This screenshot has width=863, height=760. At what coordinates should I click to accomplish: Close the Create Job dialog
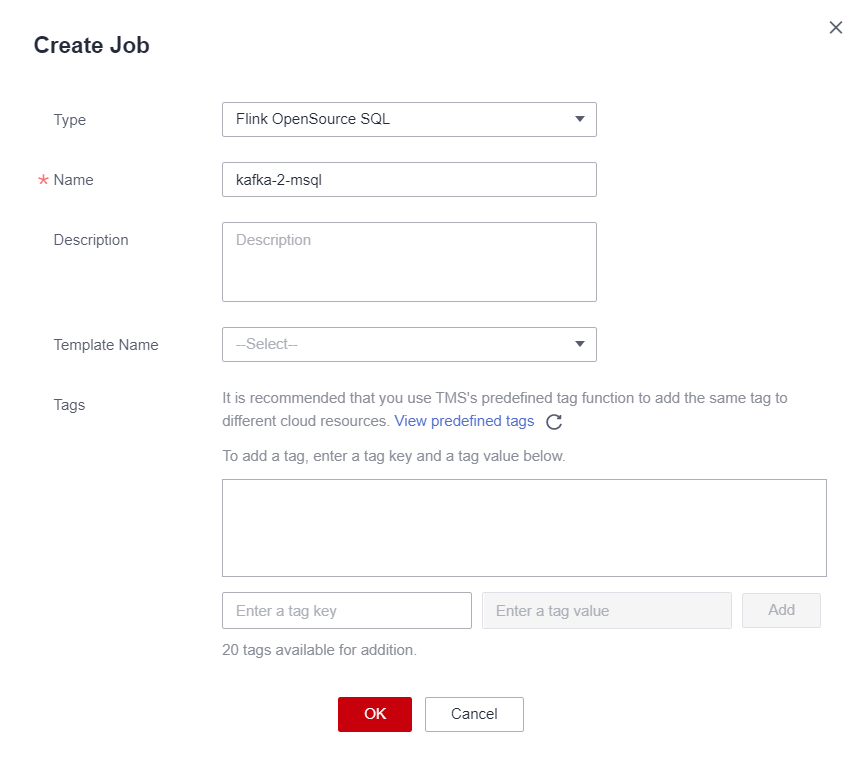(835, 28)
